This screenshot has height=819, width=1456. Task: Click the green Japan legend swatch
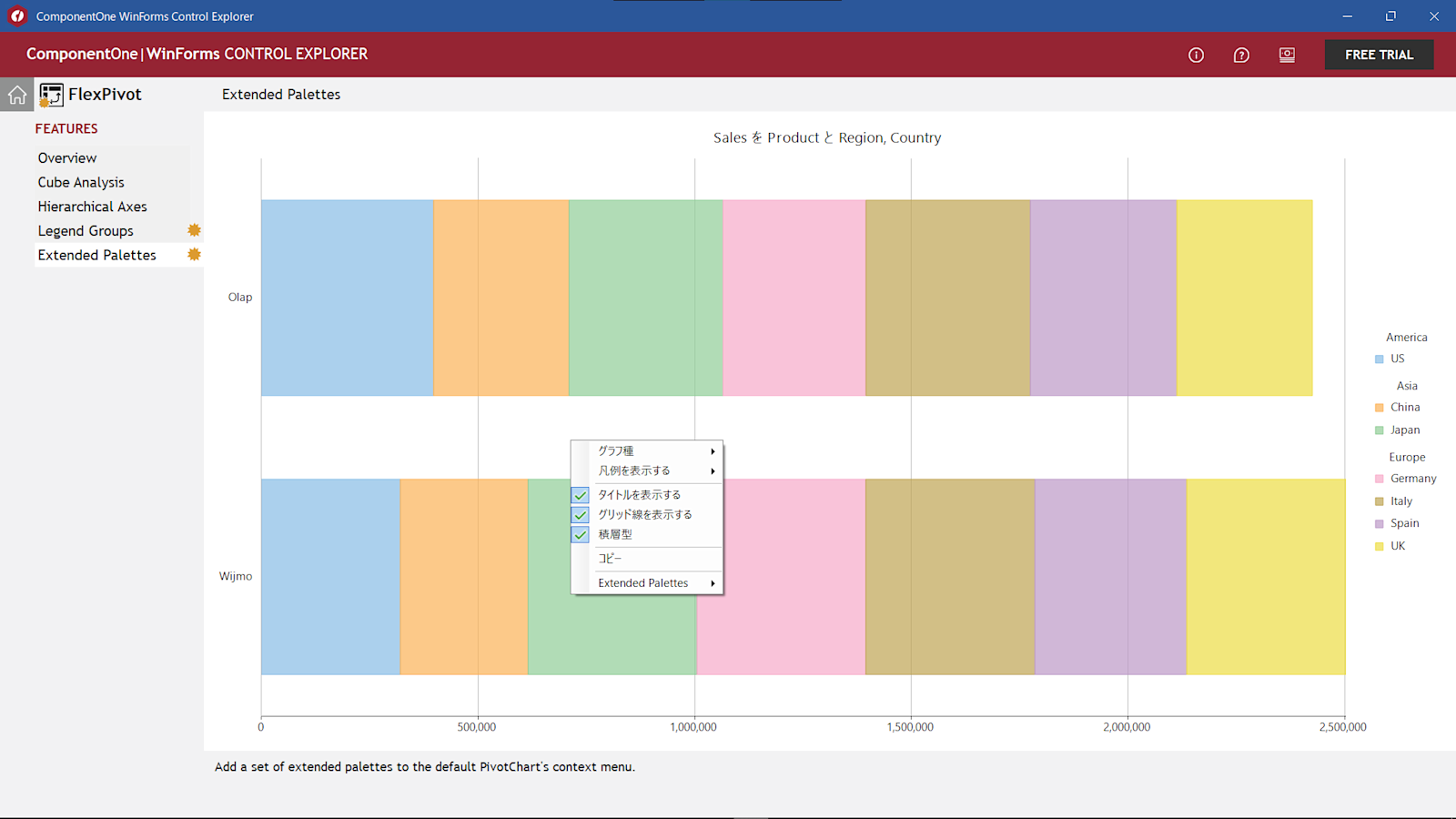click(1380, 430)
